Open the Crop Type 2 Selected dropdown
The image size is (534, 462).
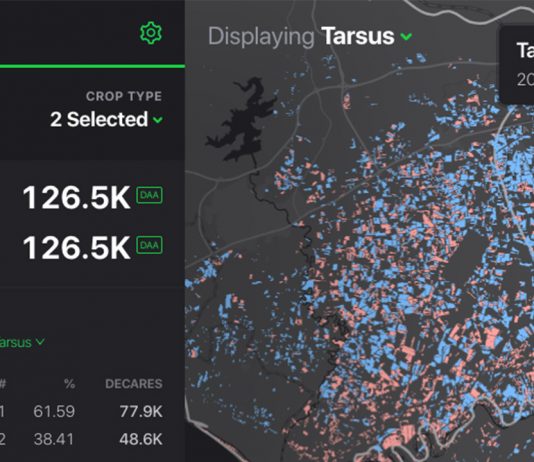107,120
